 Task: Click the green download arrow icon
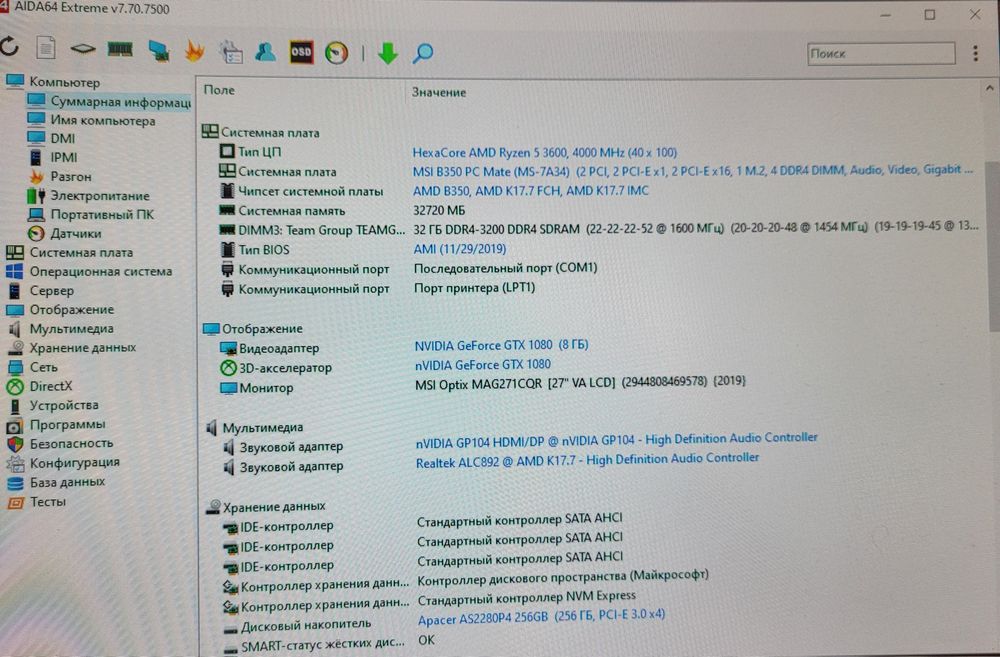point(388,54)
